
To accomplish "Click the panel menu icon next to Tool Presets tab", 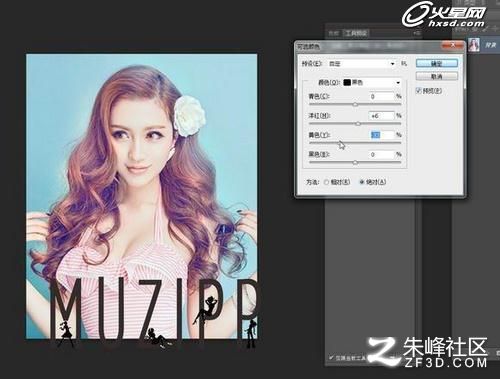I will (x=416, y=33).
